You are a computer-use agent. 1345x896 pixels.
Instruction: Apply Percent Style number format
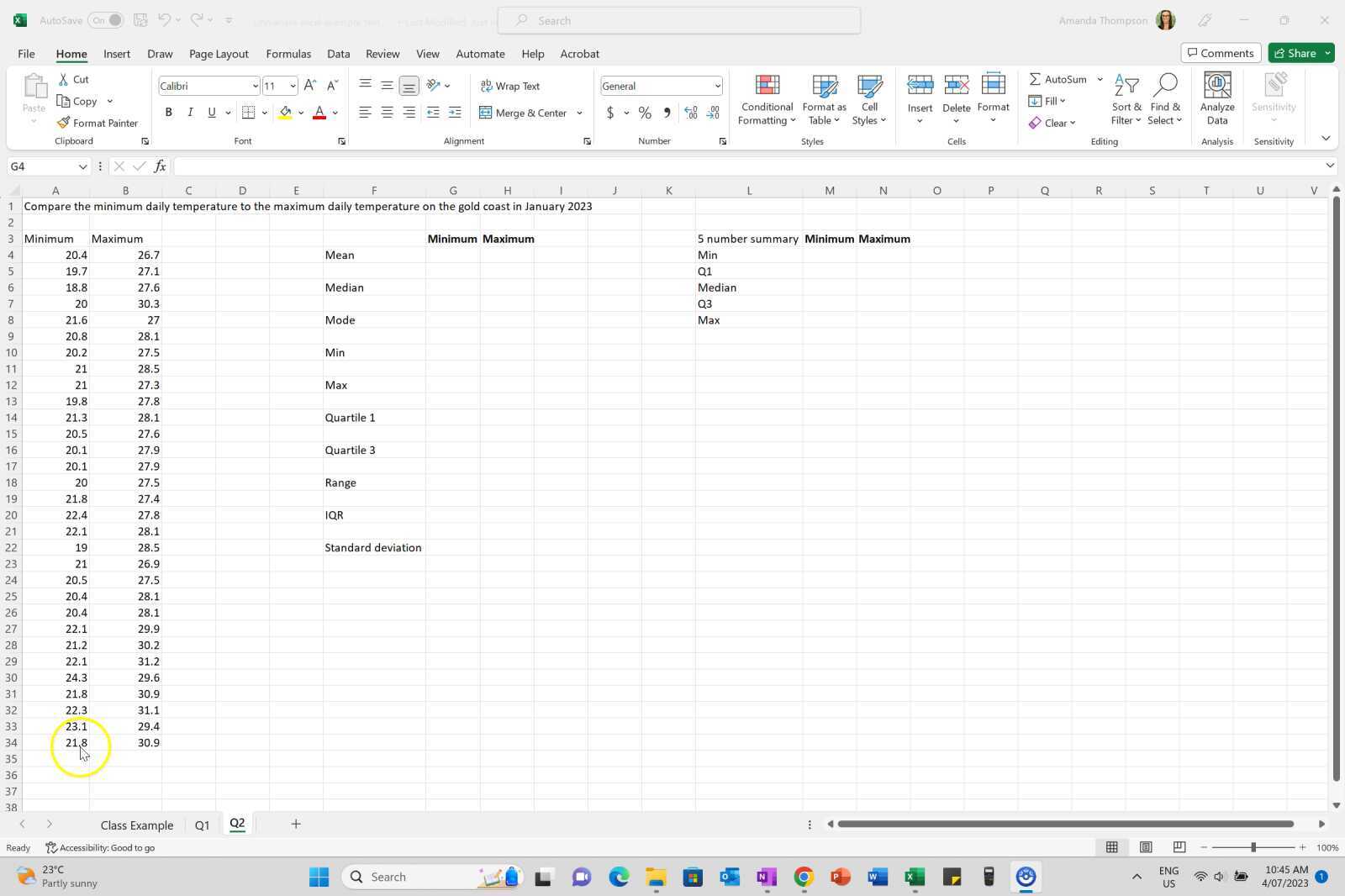click(x=645, y=113)
